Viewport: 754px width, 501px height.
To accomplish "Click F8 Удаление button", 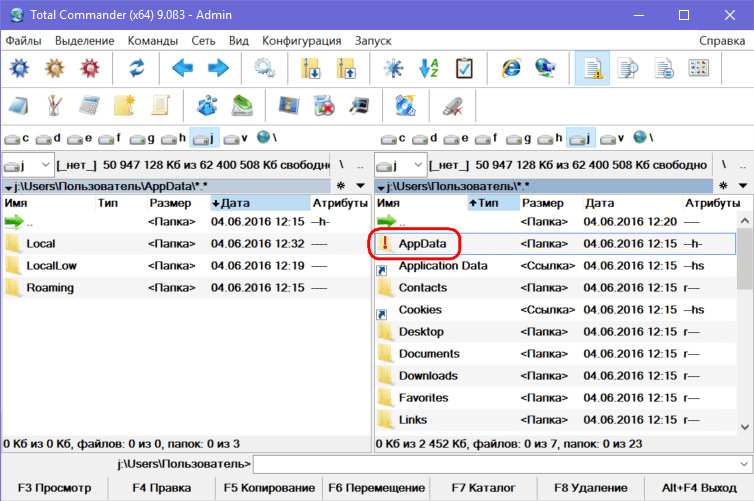I will [x=591, y=488].
